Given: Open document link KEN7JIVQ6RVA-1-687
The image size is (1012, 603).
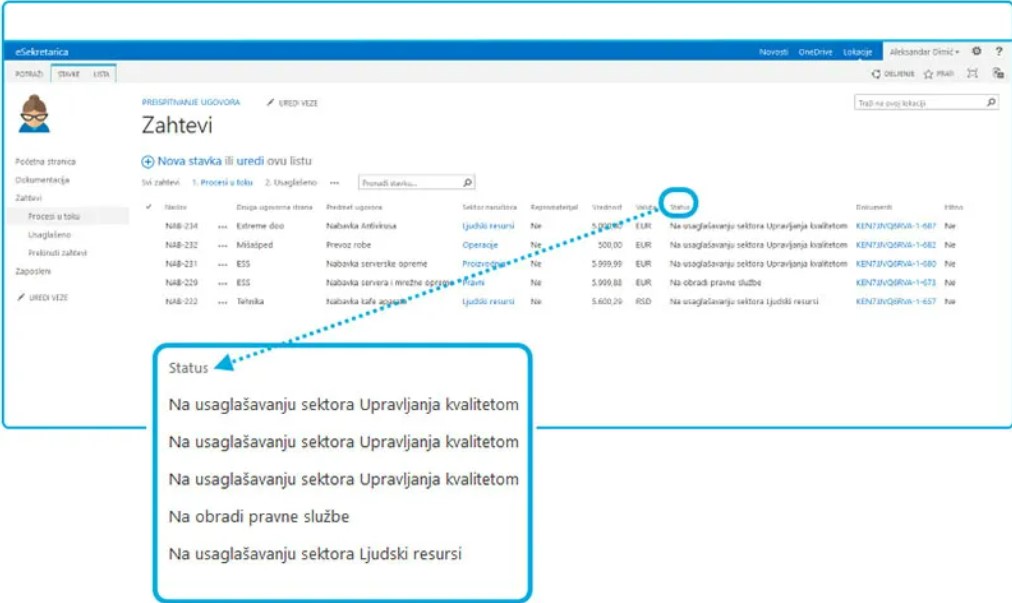Looking at the screenshot, I should click(895, 226).
